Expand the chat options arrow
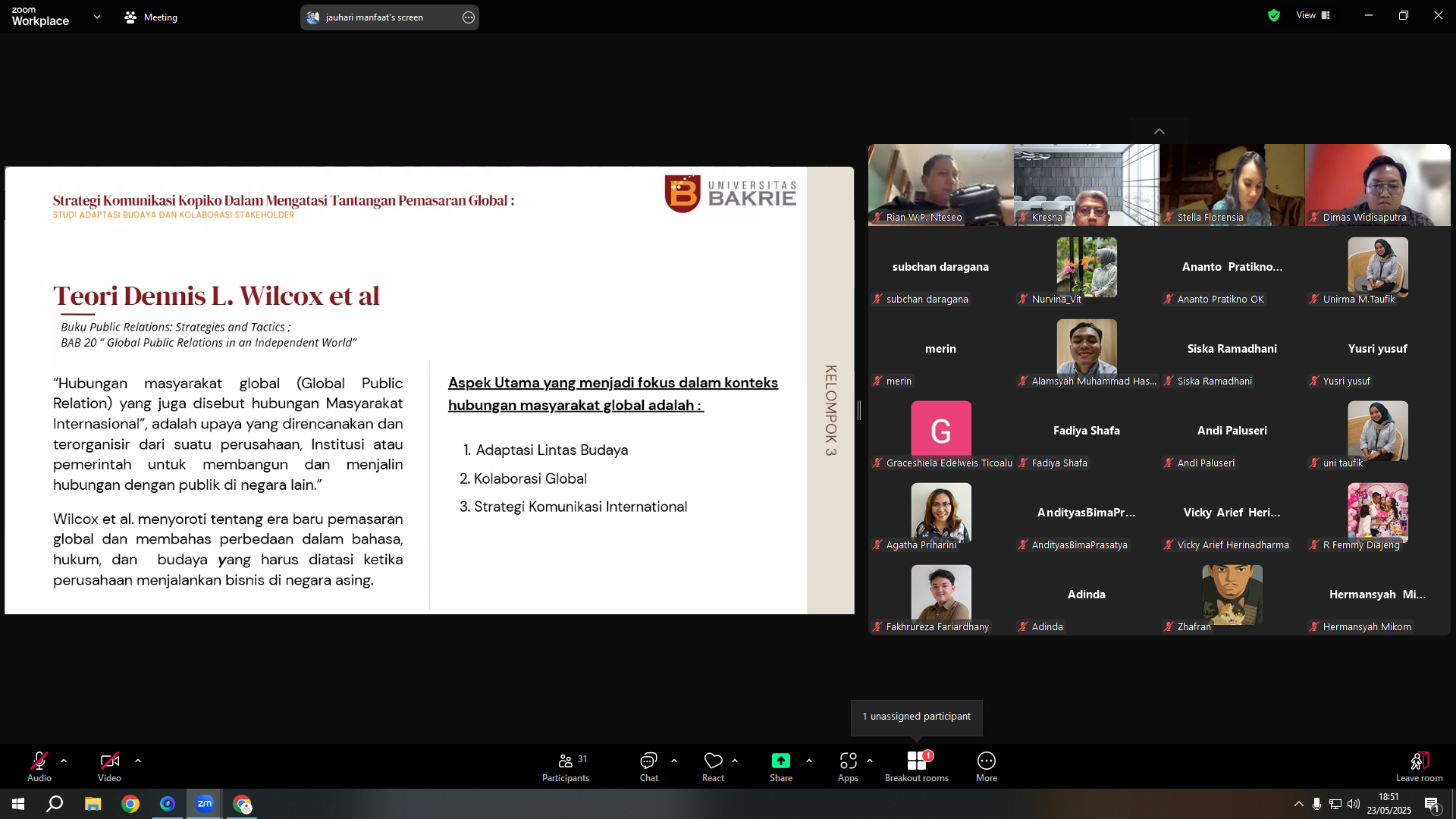 click(674, 761)
